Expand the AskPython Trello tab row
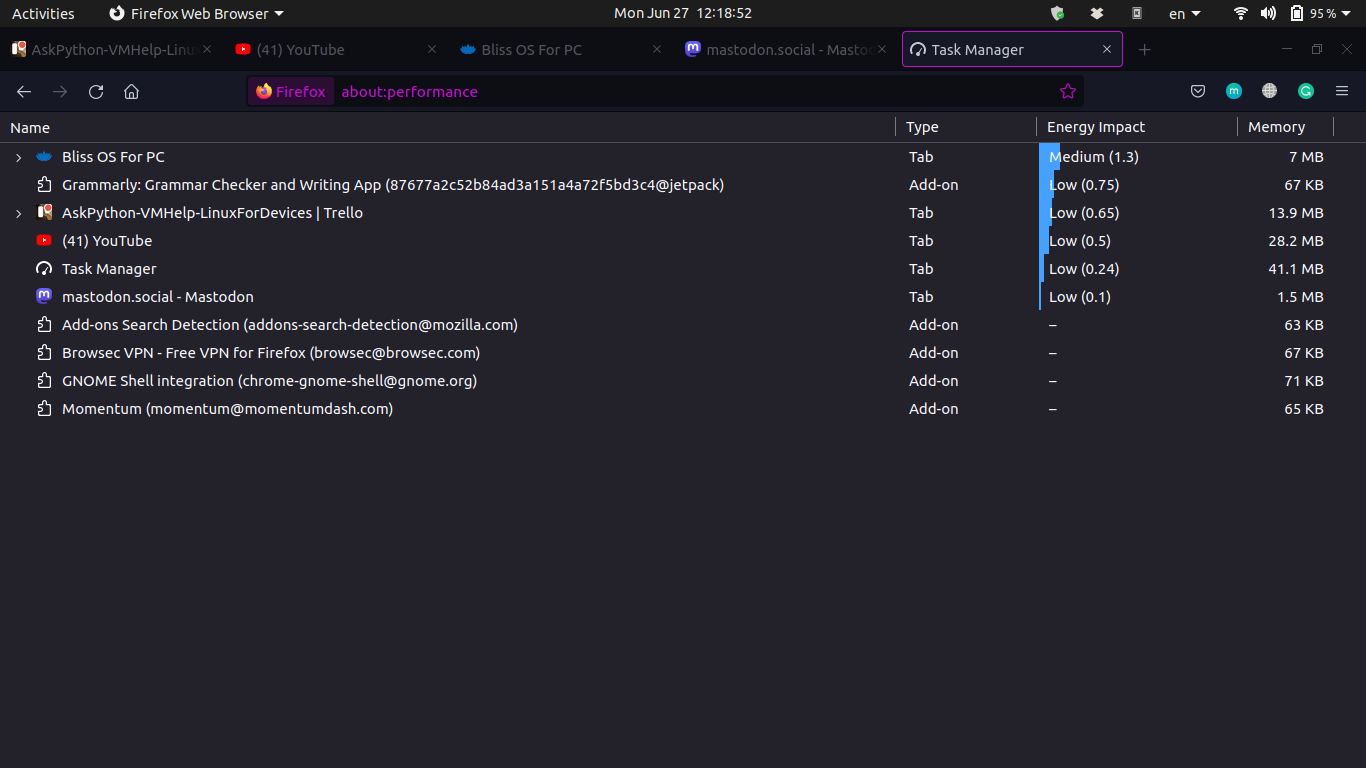Screen dimensions: 1366x768 [18, 214]
